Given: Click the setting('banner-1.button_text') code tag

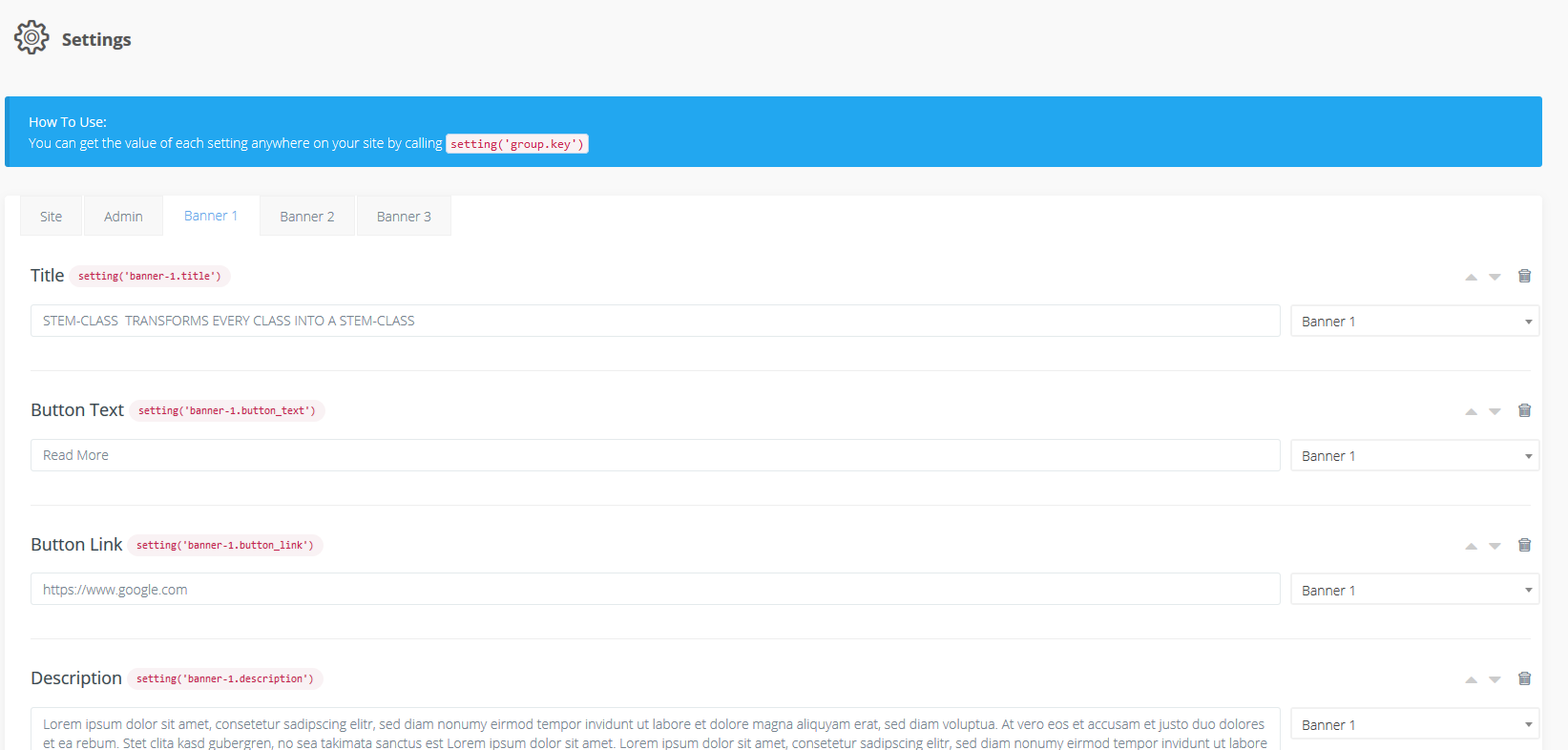Looking at the screenshot, I should click(227, 410).
